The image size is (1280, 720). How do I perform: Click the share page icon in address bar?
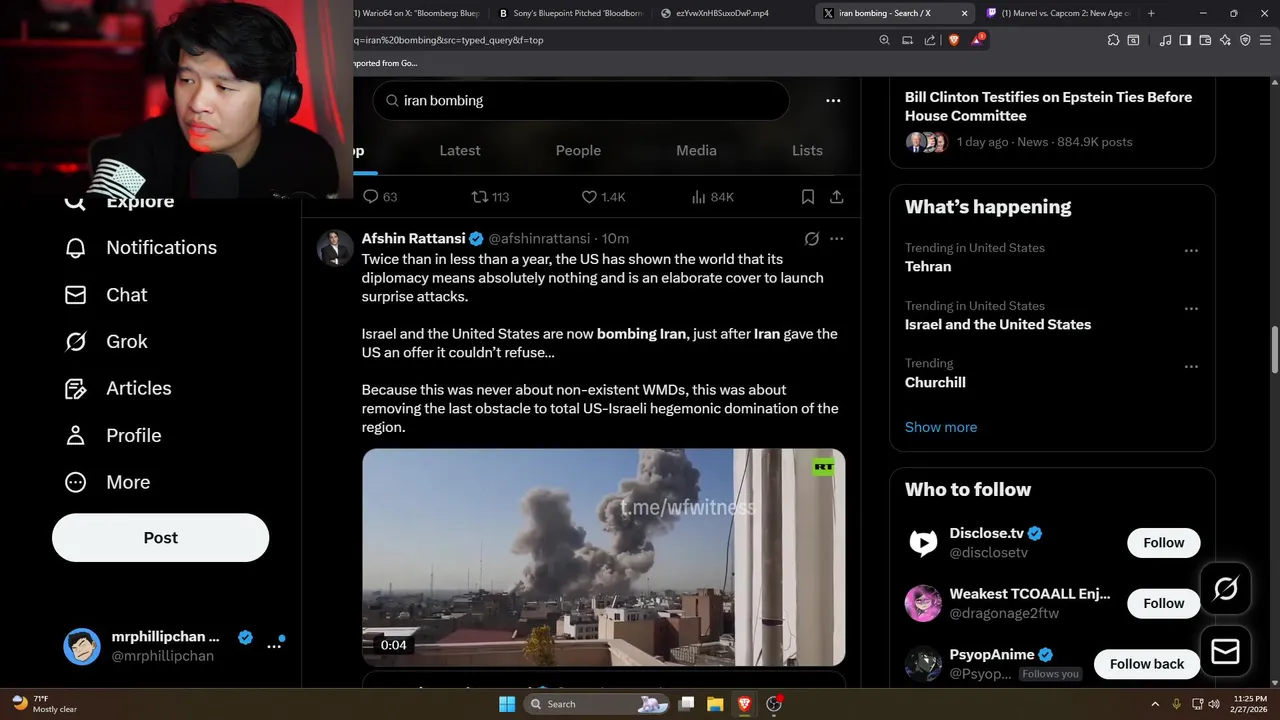(x=930, y=40)
